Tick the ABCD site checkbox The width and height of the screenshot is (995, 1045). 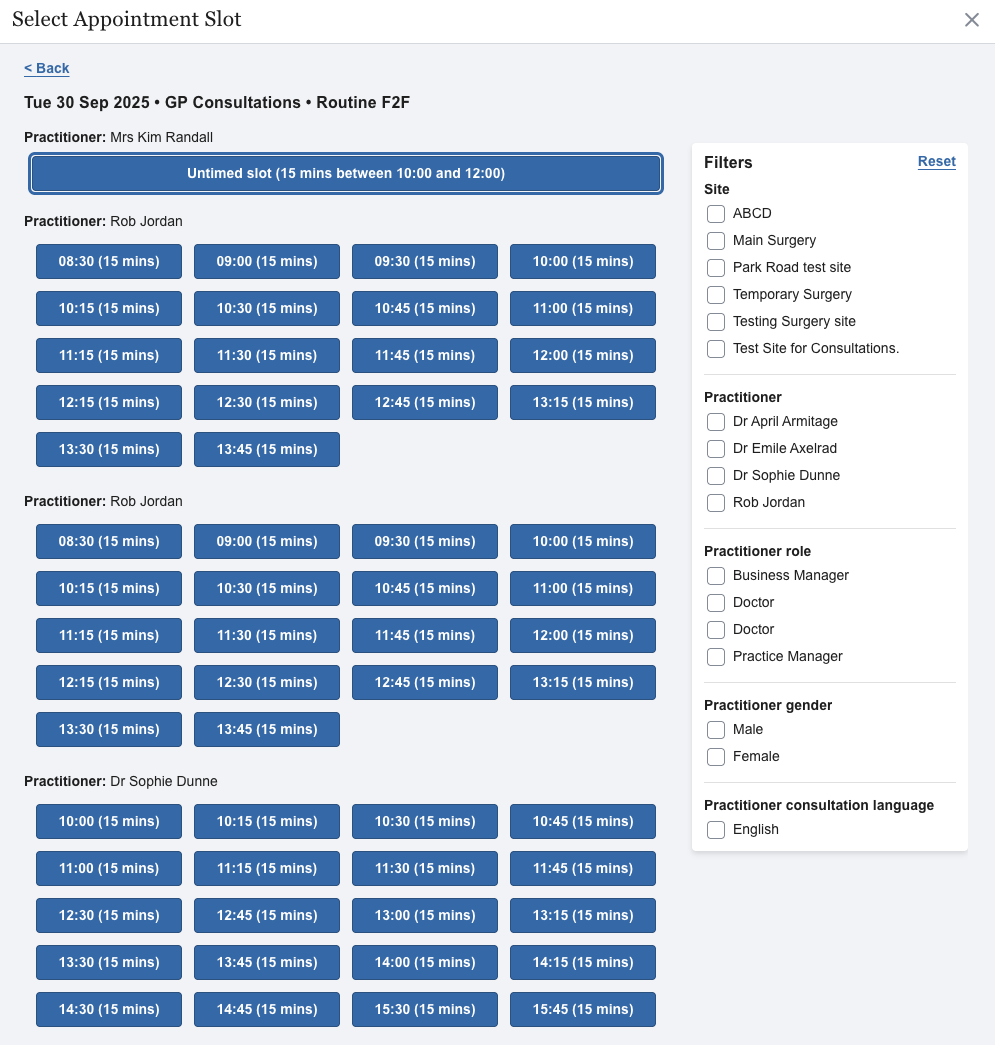716,214
